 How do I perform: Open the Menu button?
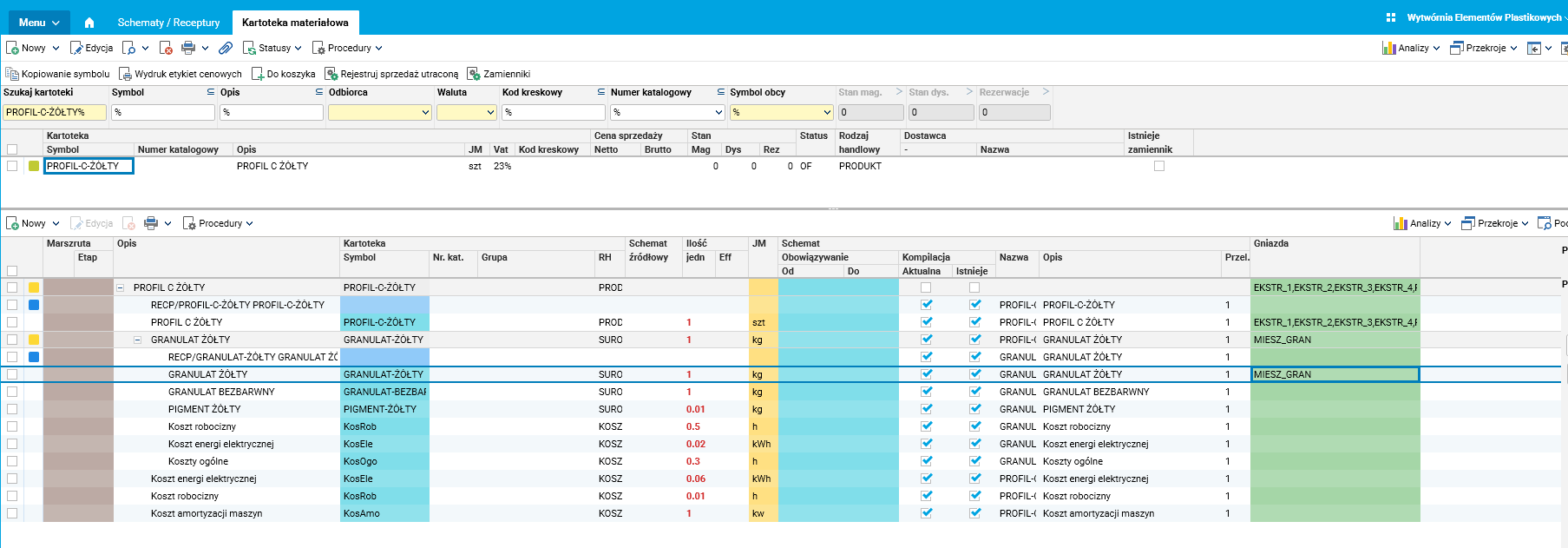click(x=39, y=23)
